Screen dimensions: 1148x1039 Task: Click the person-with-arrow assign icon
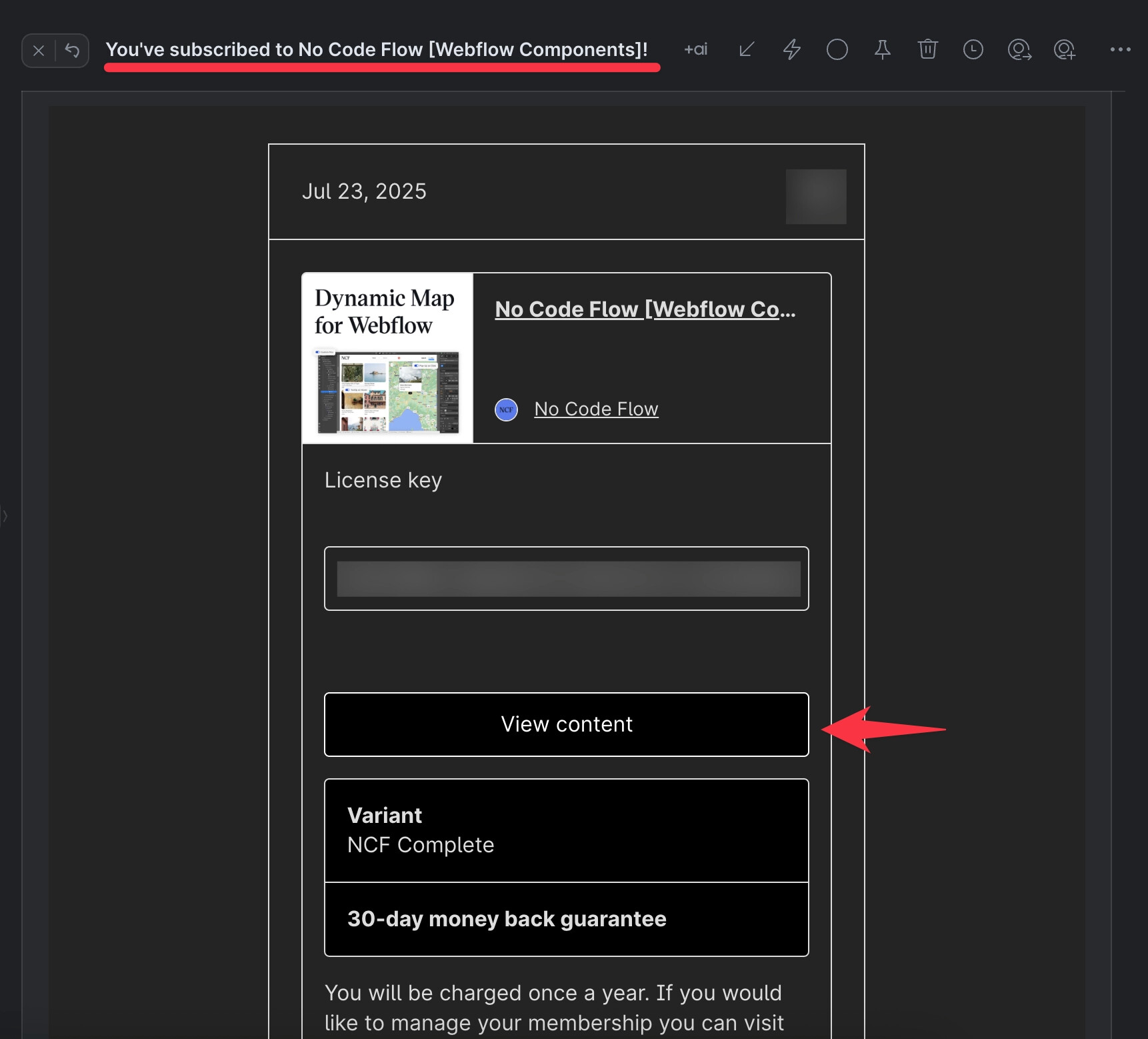coord(1019,50)
